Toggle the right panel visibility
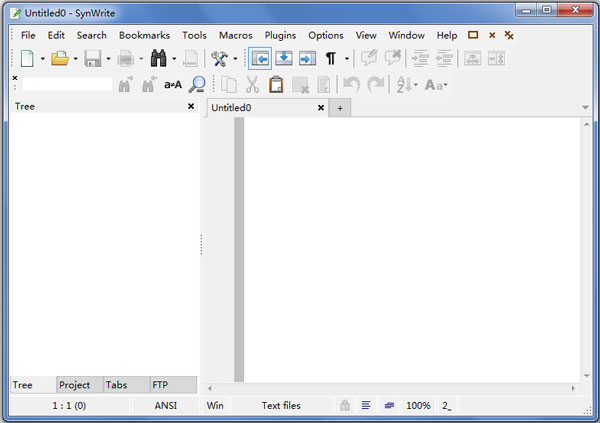600x423 pixels. 307,59
